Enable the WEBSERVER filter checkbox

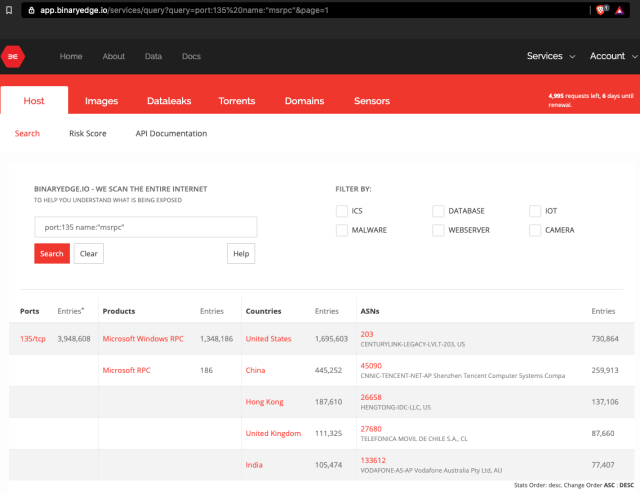coord(438,230)
